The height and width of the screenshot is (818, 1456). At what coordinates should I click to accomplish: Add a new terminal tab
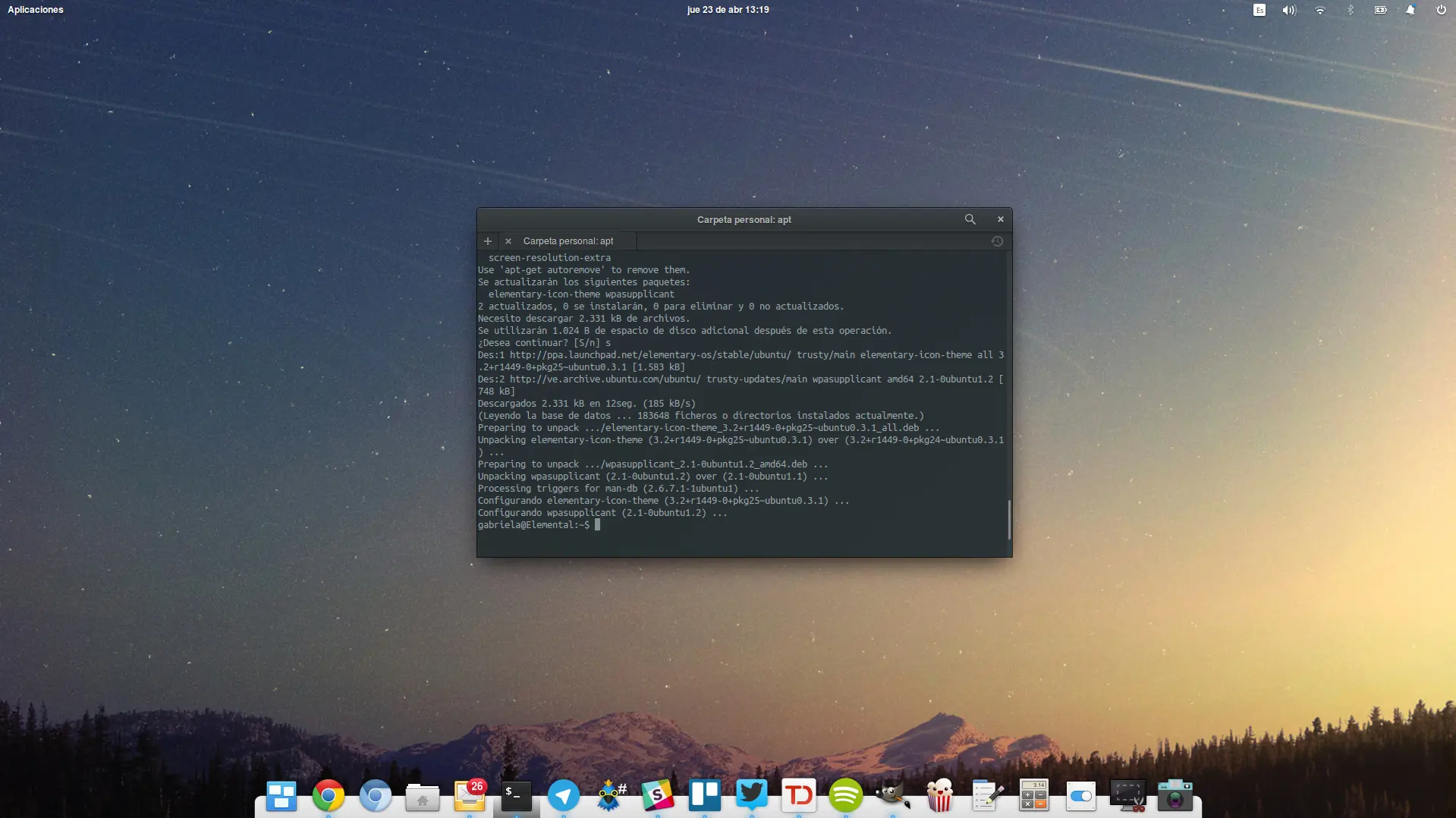488,241
